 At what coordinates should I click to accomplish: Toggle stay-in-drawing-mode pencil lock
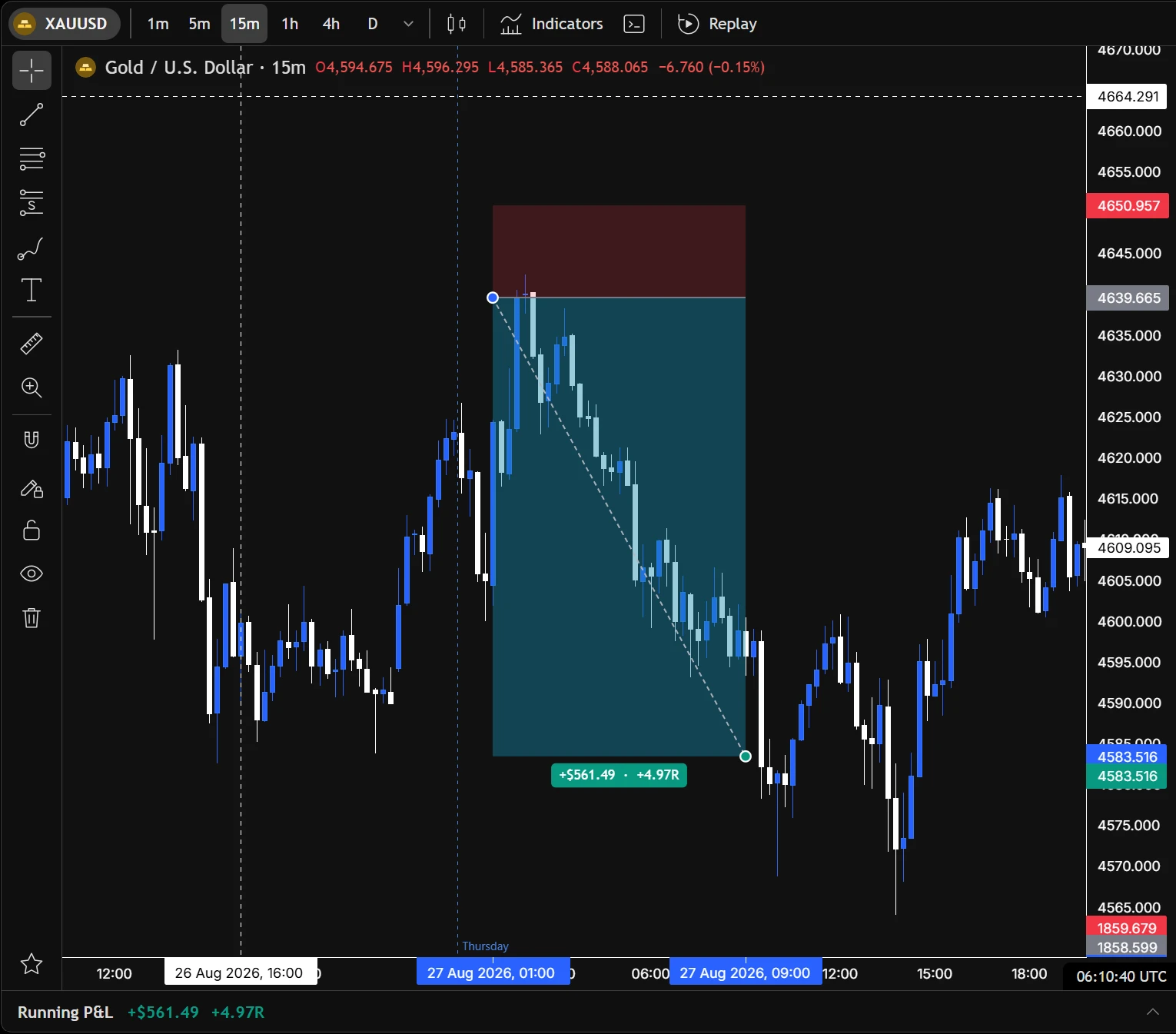[x=32, y=488]
